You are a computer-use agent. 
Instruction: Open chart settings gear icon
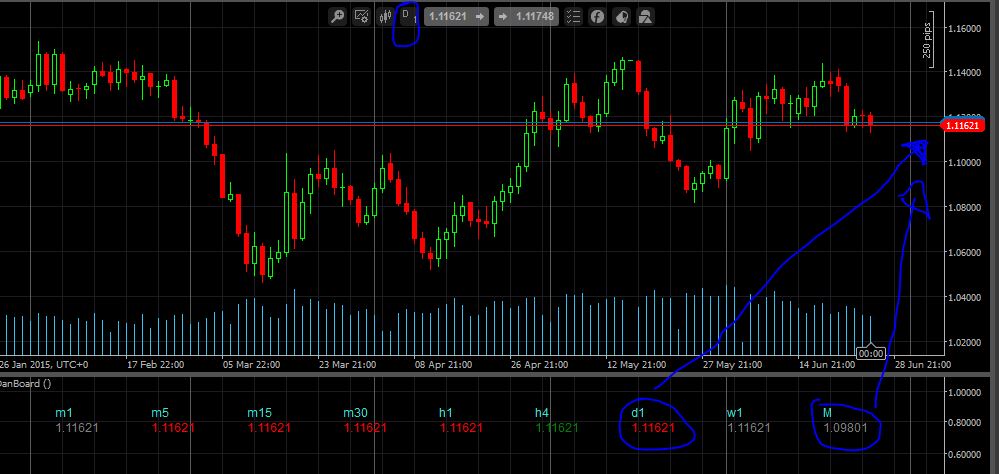(x=362, y=16)
